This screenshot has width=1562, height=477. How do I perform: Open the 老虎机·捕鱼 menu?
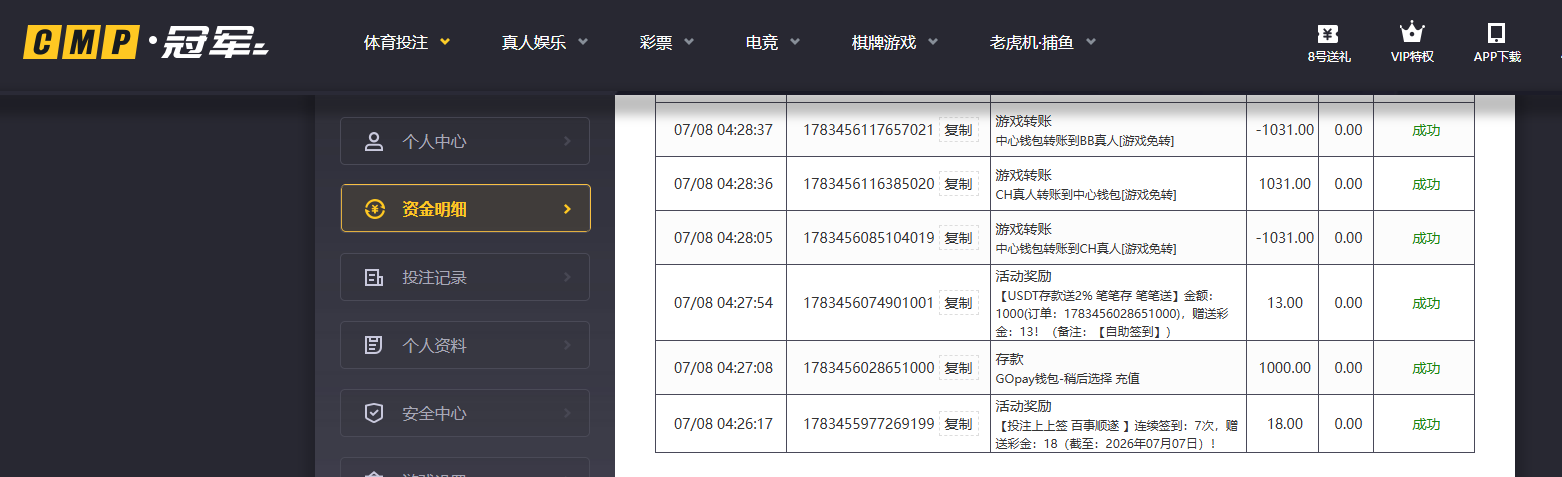pyautogui.click(x=1031, y=43)
